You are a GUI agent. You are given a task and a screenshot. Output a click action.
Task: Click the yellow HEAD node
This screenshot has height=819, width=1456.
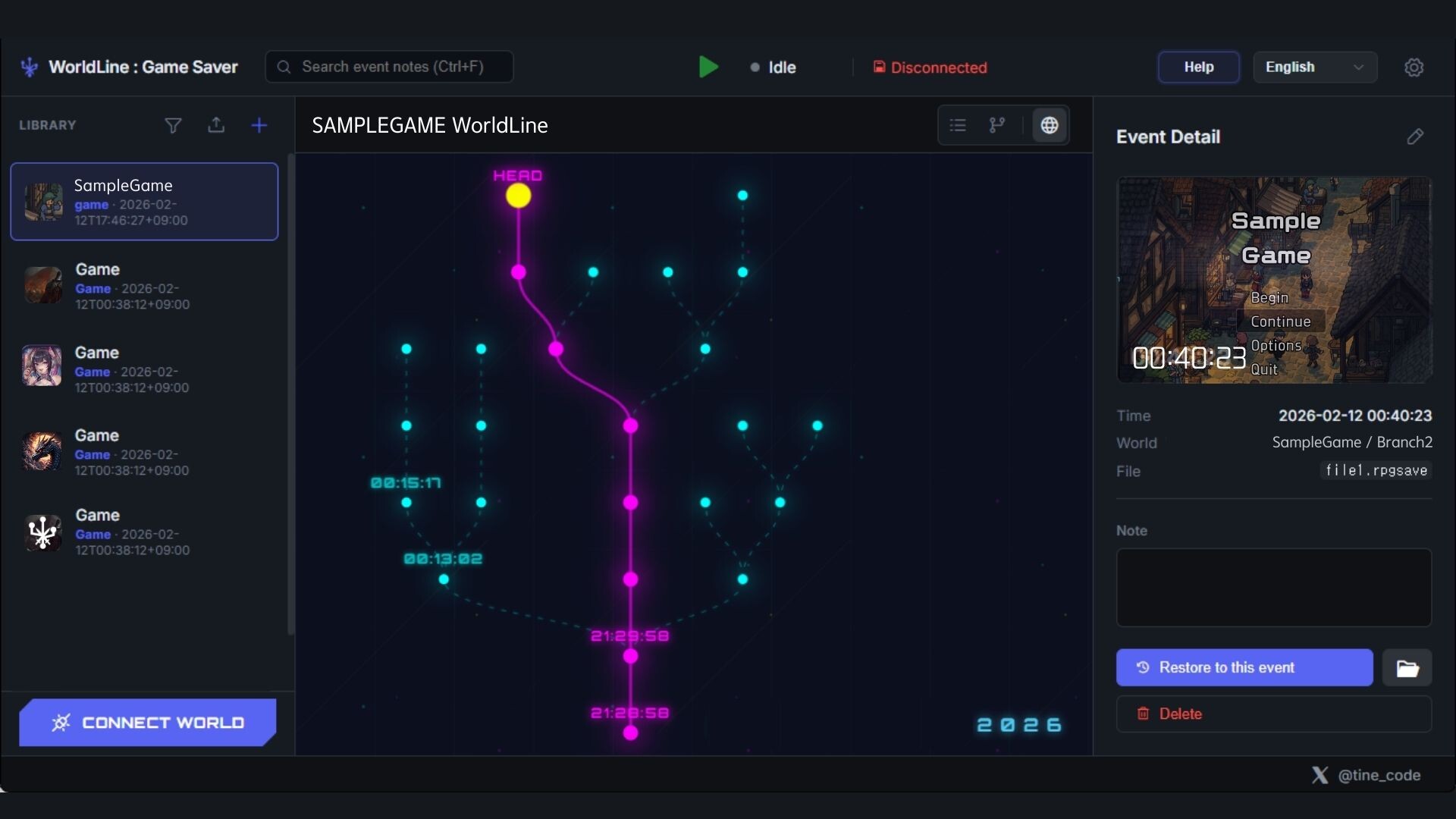519,196
